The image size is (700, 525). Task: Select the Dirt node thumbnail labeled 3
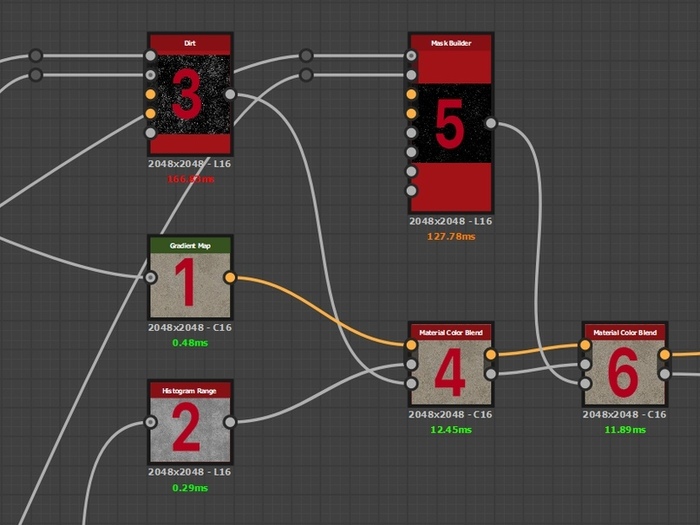pyautogui.click(x=189, y=96)
